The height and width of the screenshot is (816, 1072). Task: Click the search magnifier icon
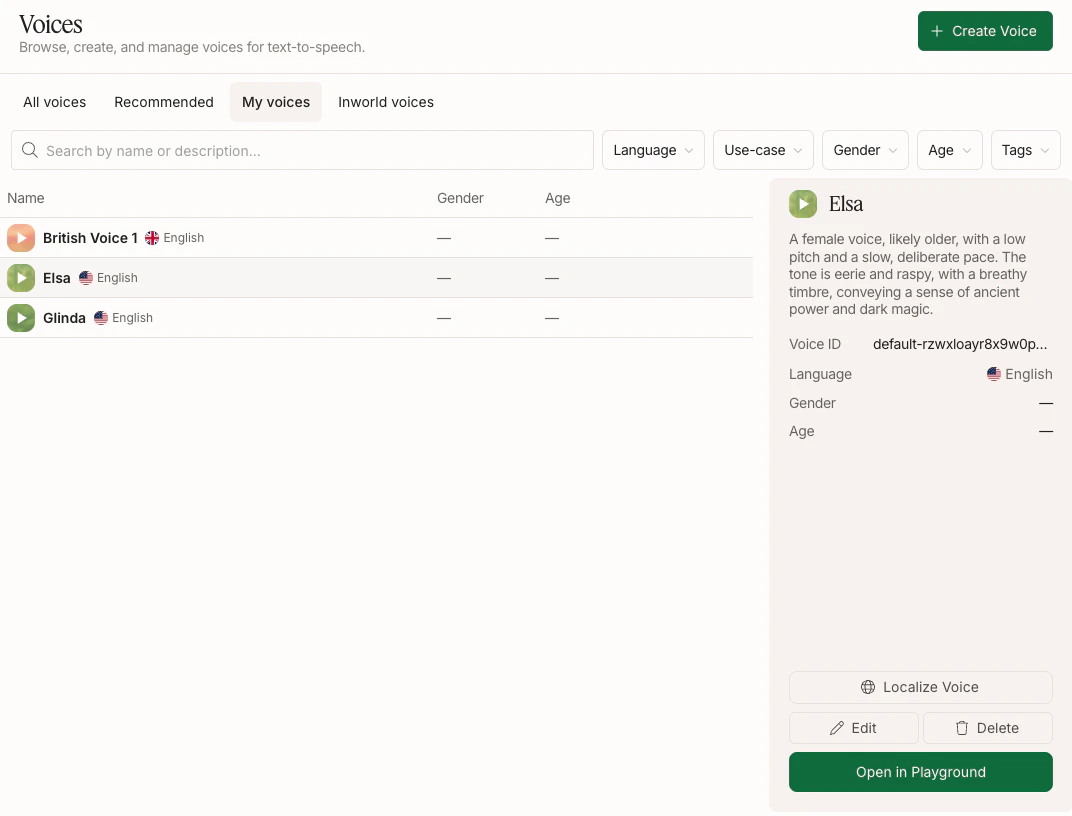click(29, 150)
